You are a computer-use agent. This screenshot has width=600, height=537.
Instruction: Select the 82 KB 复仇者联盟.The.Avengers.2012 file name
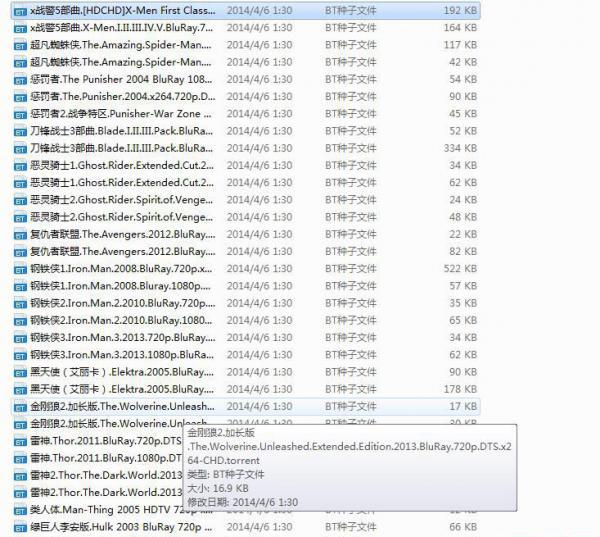tap(122, 251)
